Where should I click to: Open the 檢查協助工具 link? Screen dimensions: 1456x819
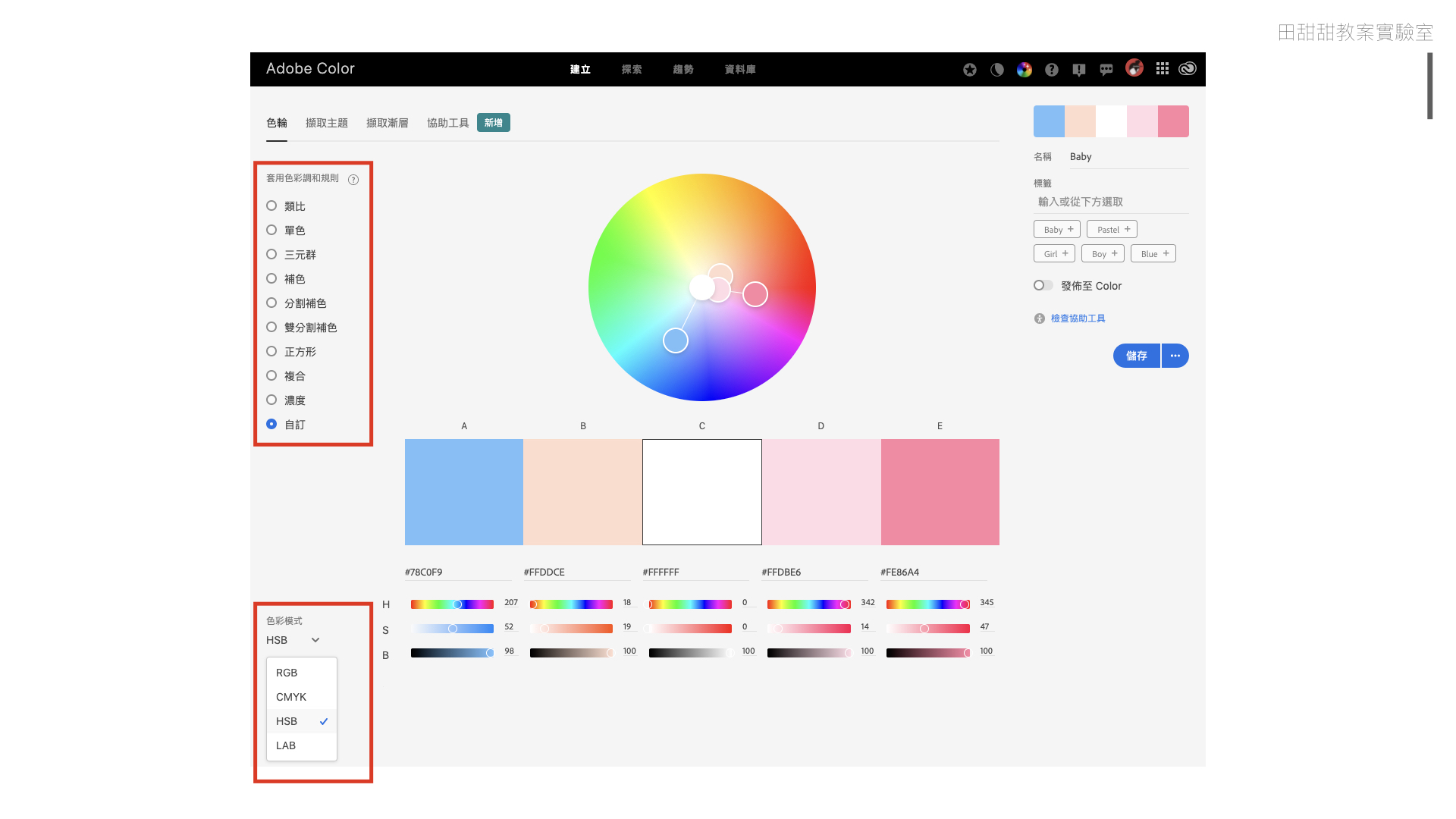(x=1077, y=318)
